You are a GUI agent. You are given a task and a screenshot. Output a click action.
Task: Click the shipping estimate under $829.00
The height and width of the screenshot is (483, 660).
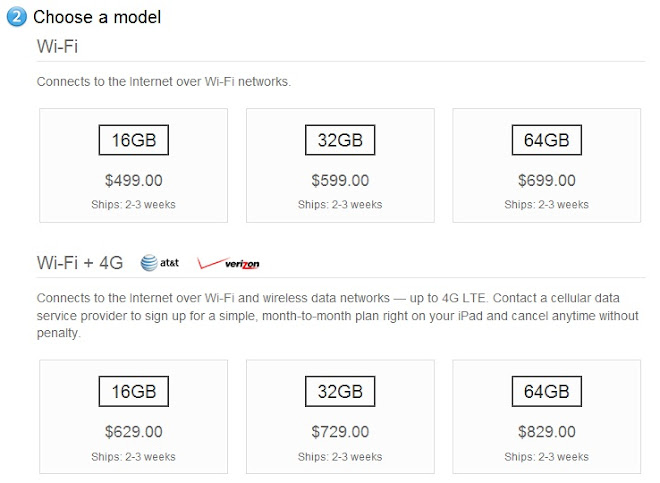pos(546,456)
